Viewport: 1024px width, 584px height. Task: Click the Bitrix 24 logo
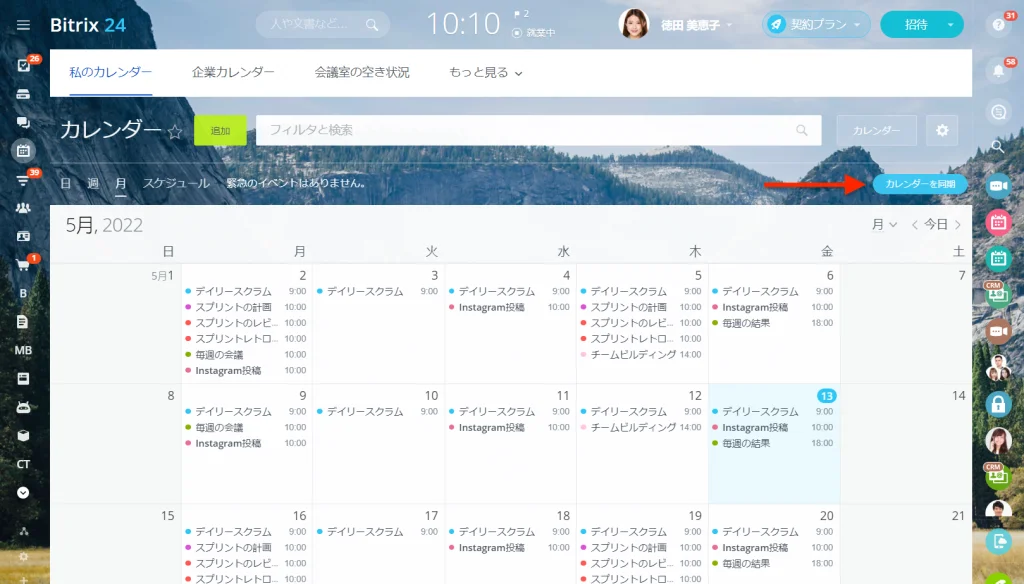point(88,25)
